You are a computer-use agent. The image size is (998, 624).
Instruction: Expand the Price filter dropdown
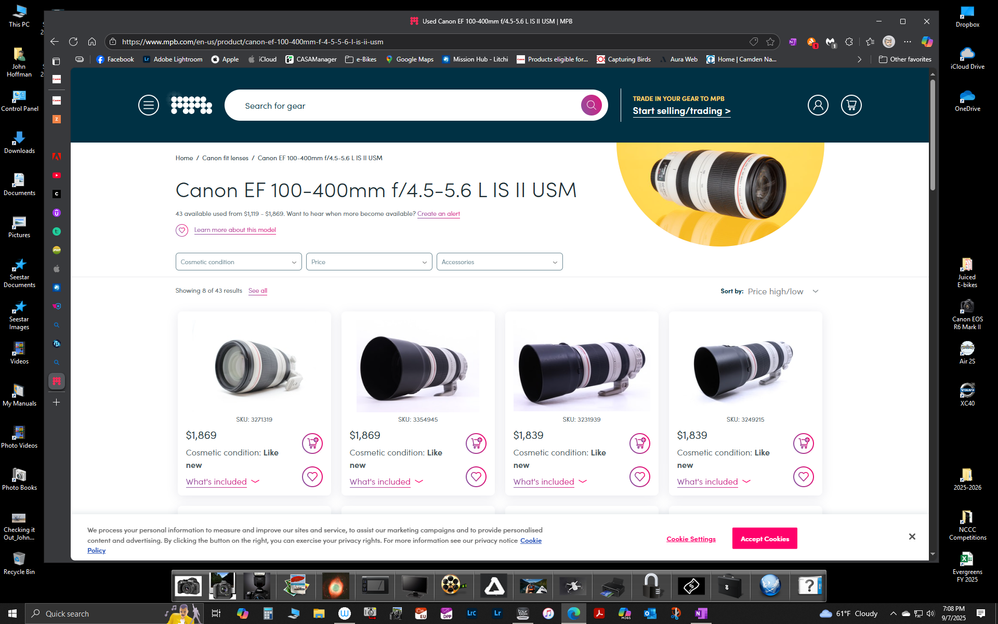[369, 262]
